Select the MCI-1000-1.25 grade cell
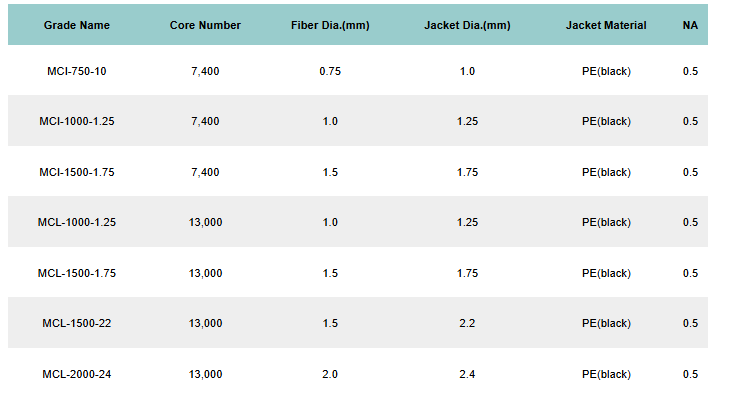Screen dimensions: 739x402 [77, 121]
